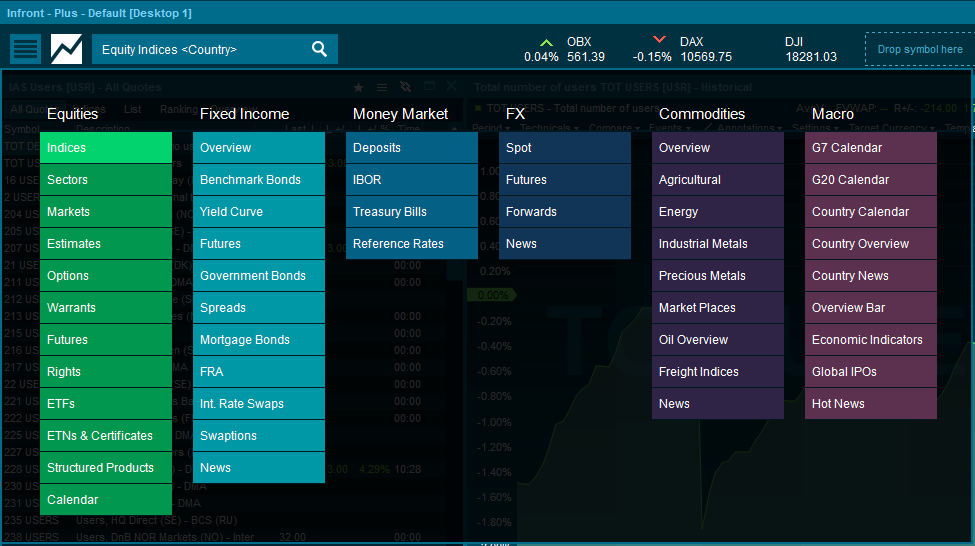
Task: Click the DJI index ticker
Action: point(811,49)
